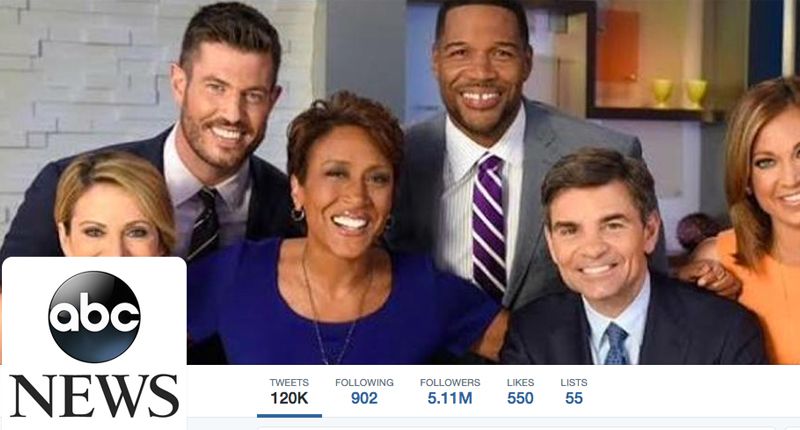This screenshot has height=430, width=800.
Task: Open the Tweets tab
Action: point(289,391)
